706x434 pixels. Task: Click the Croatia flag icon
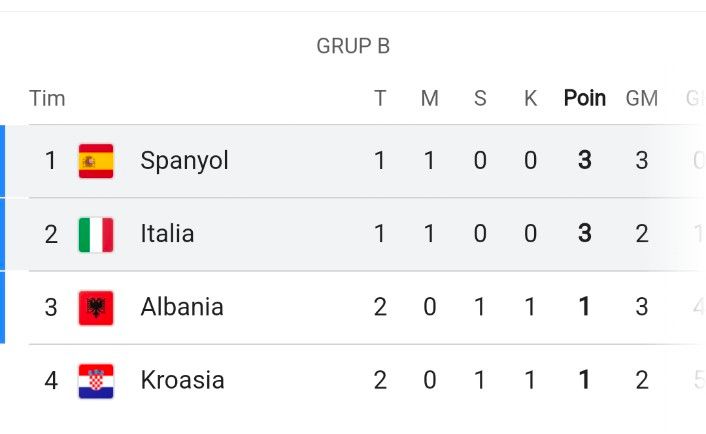point(96,381)
